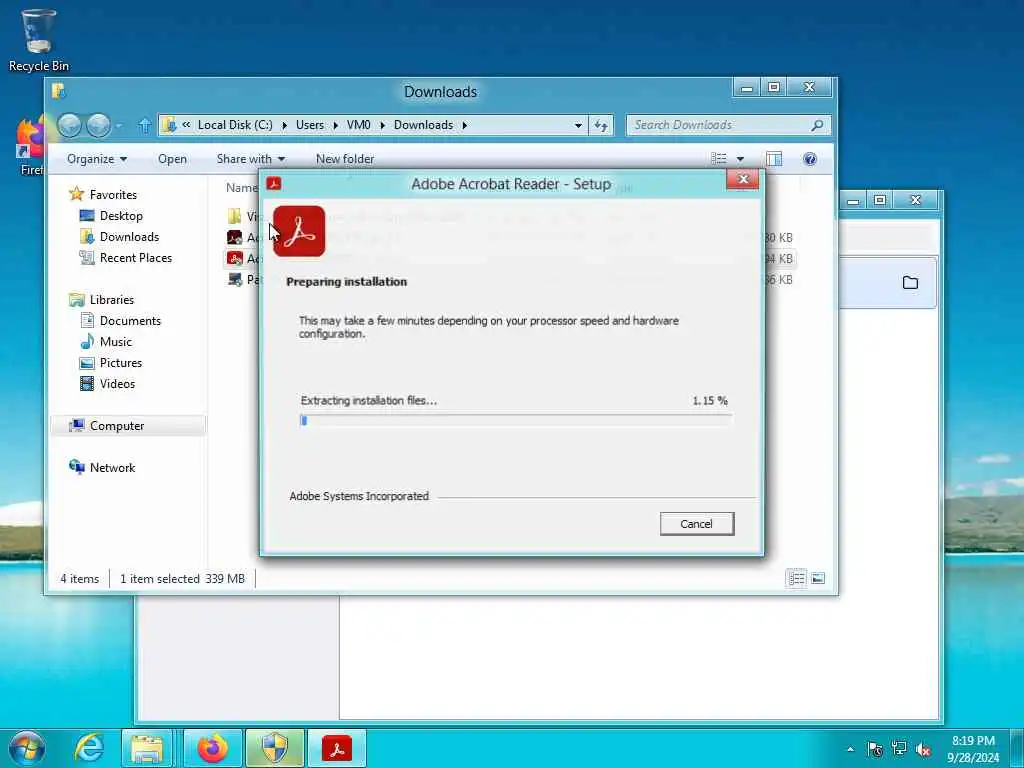The height and width of the screenshot is (768, 1024).
Task: Open Videos library
Action: pos(118,383)
